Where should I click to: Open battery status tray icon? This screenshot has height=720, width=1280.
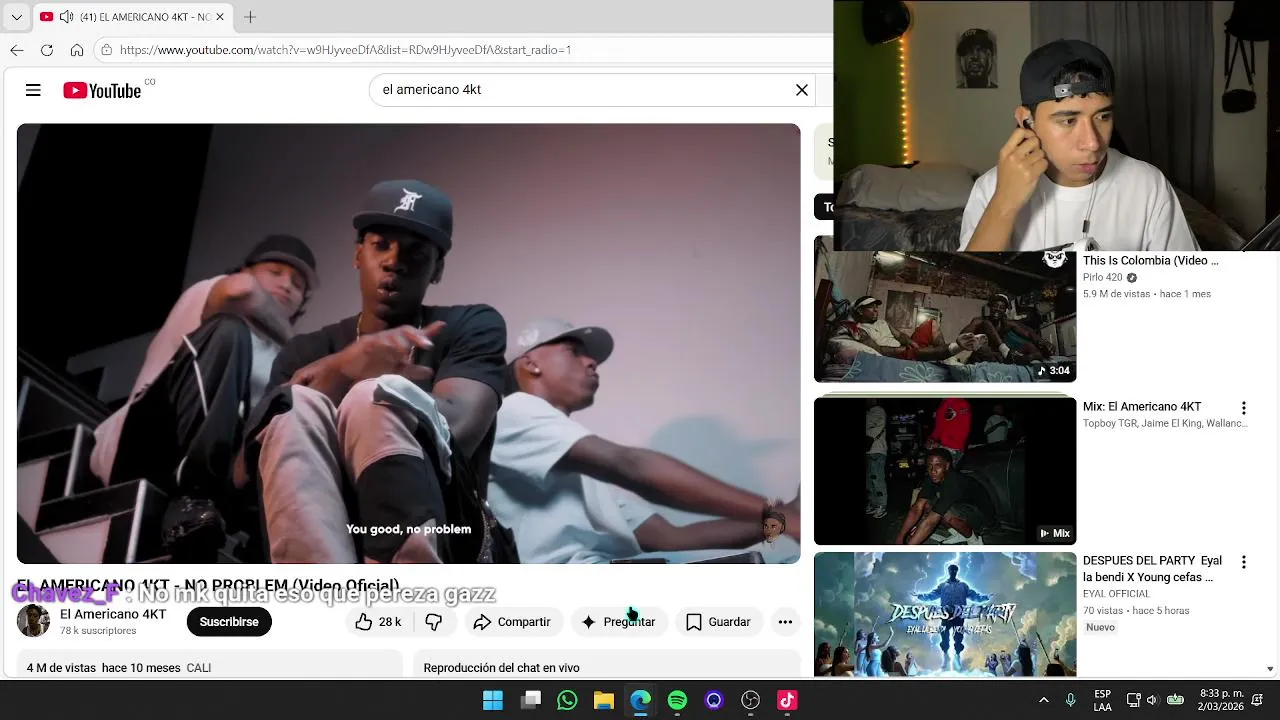tap(1176, 700)
